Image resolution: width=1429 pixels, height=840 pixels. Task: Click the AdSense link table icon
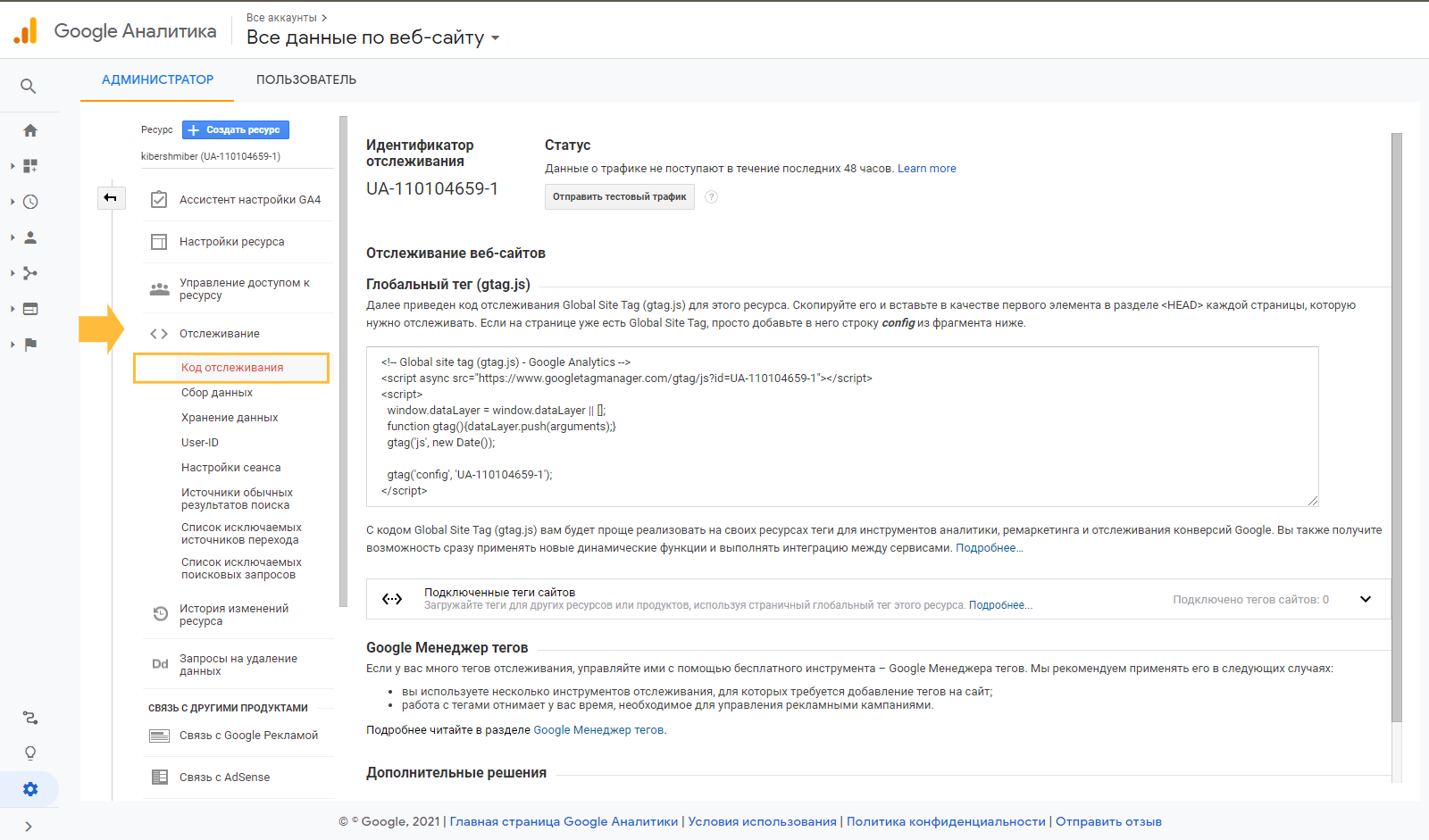(x=159, y=778)
